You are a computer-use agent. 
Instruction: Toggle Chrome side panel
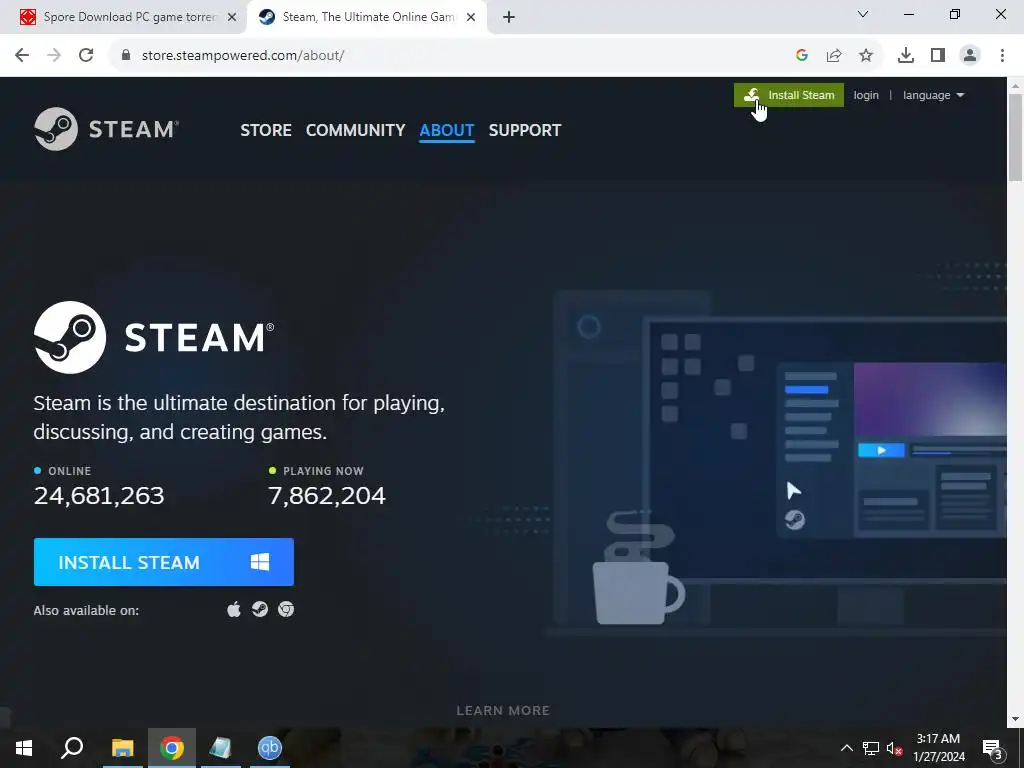tap(938, 56)
